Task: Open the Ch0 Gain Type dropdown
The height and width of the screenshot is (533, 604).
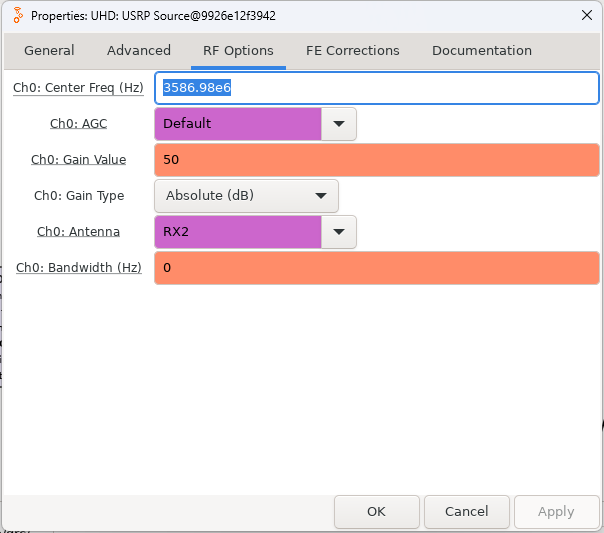Action: pyautogui.click(x=247, y=196)
